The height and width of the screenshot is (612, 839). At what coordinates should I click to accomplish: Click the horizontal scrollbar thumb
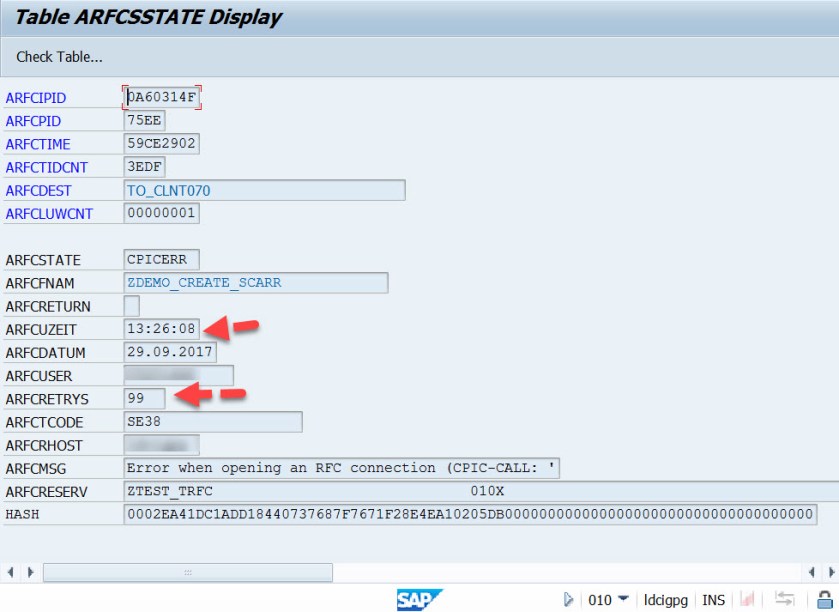coord(188,572)
